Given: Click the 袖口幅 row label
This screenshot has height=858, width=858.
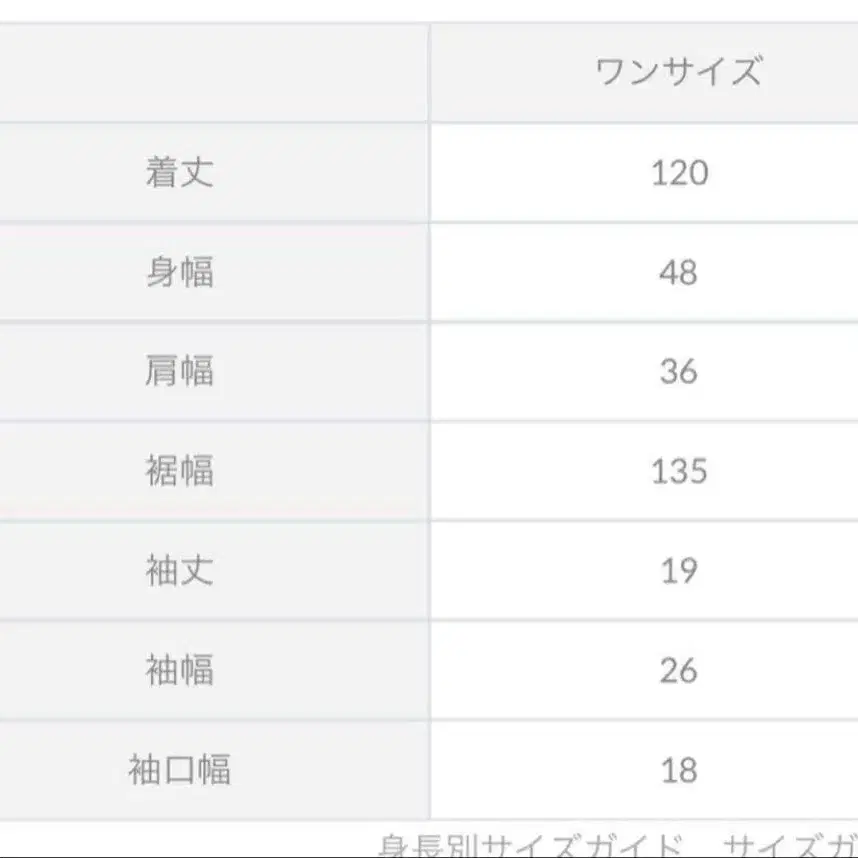Looking at the screenshot, I should 180,770.
